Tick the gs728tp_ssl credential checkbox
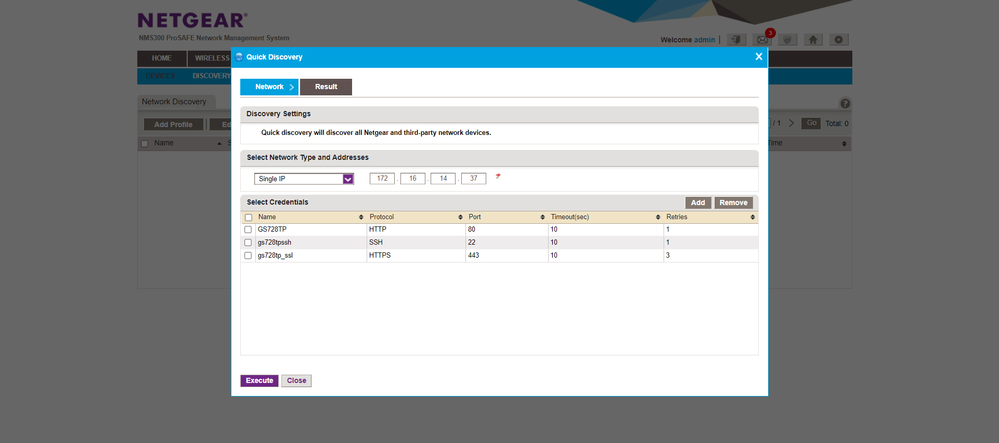Screen dimensions: 999x443 [x=249, y=256]
